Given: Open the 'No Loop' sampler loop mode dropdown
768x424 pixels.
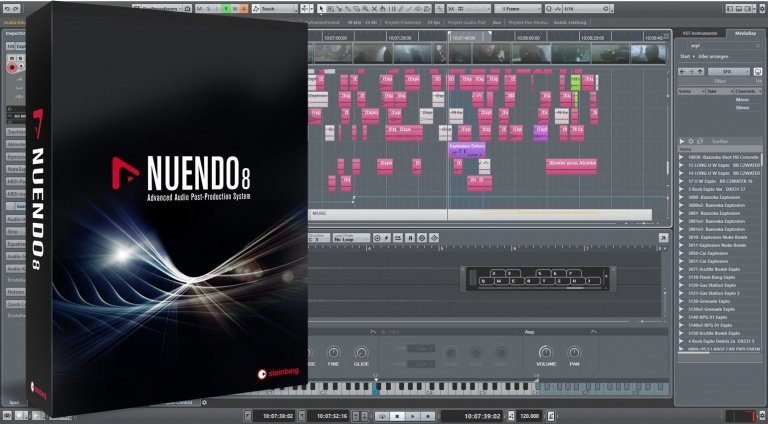Looking at the screenshot, I should pos(351,238).
